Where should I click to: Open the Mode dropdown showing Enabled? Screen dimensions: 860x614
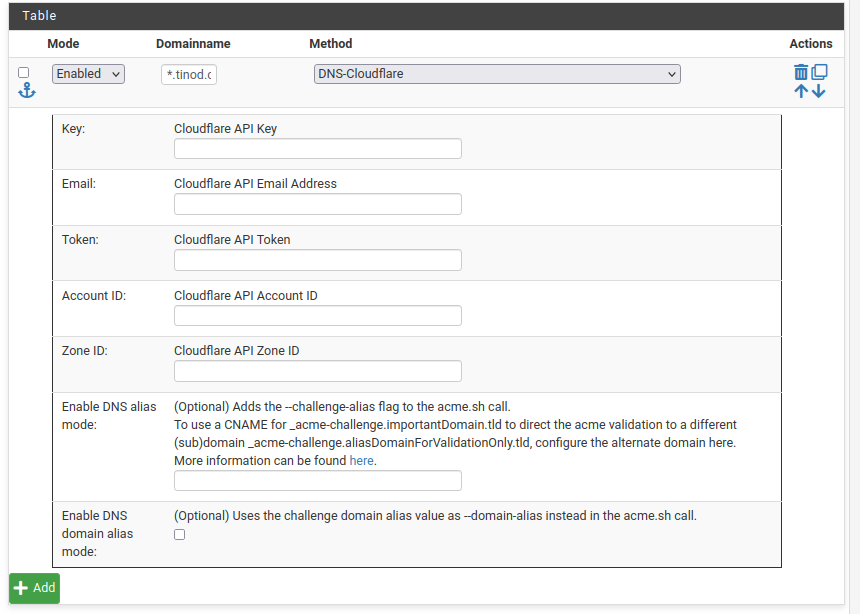point(88,74)
